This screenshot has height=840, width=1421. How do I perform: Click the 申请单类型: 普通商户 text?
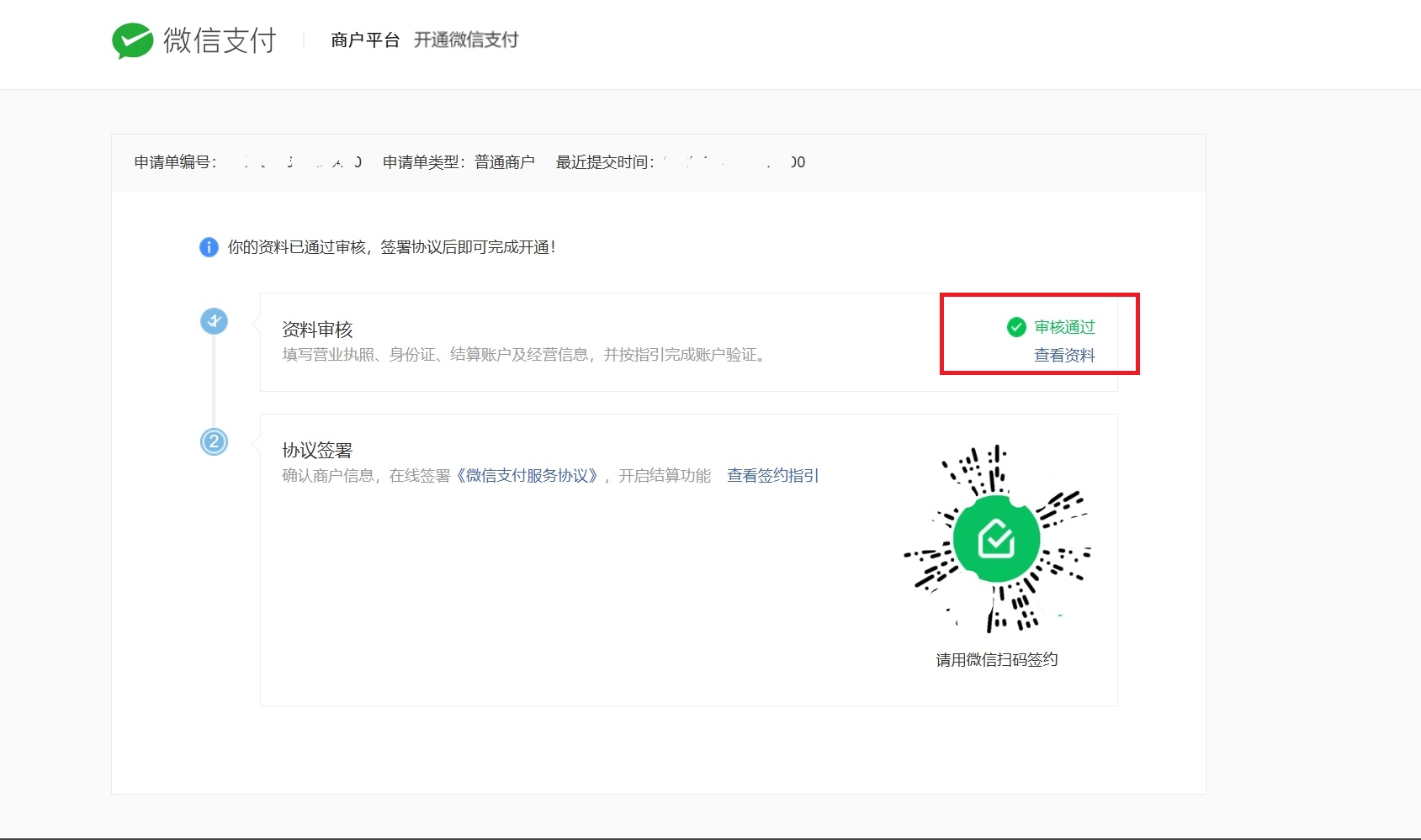(459, 162)
